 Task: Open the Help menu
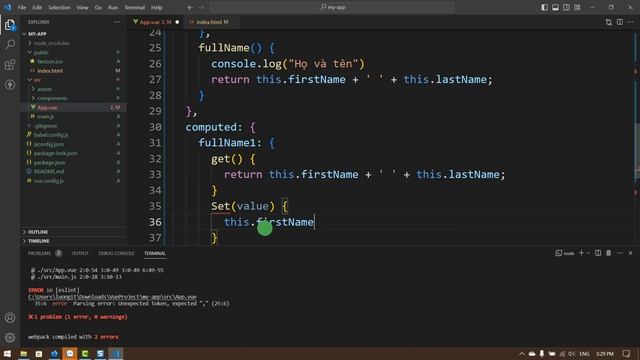coord(157,7)
